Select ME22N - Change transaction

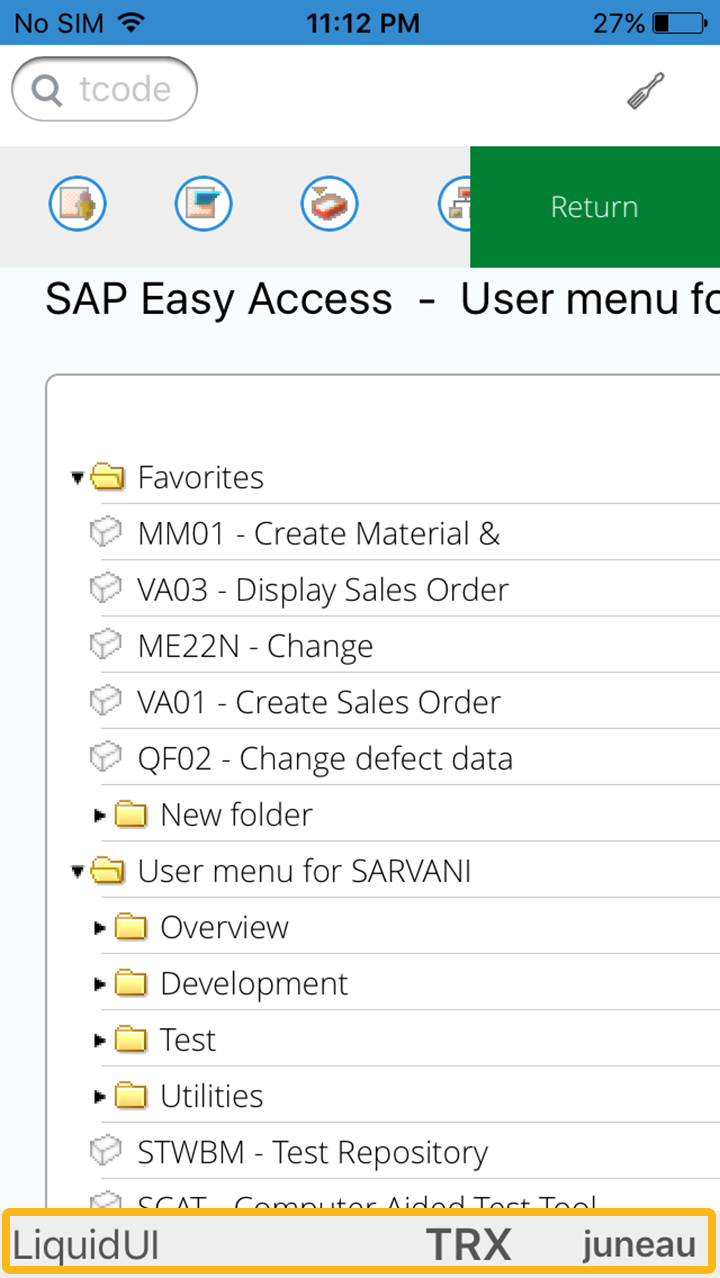coord(255,647)
